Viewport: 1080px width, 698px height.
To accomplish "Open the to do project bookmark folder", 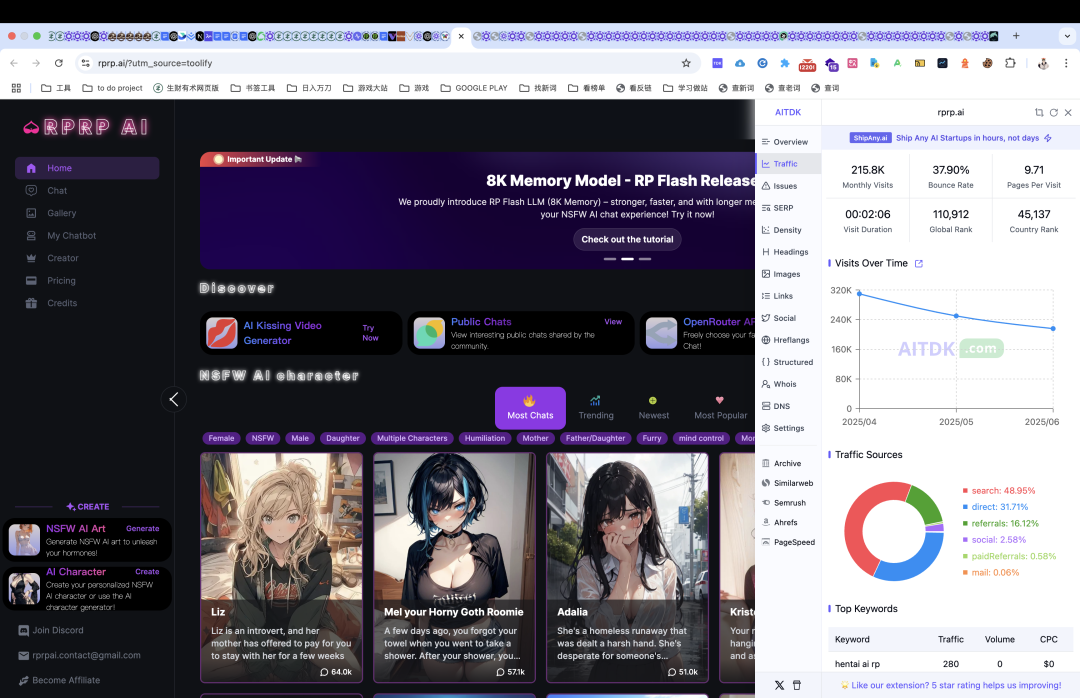I will point(112,88).
